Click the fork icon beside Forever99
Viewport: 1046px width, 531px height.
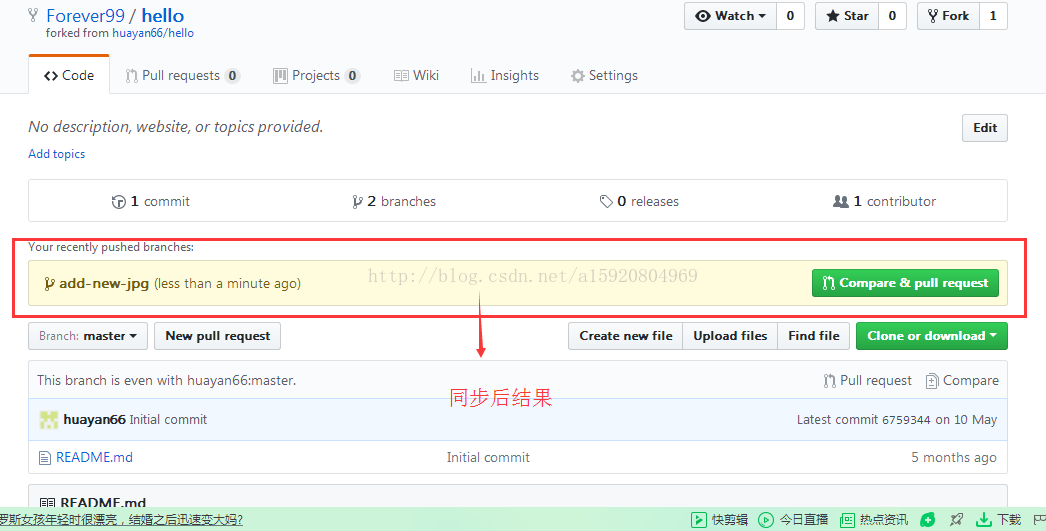[x=33, y=15]
